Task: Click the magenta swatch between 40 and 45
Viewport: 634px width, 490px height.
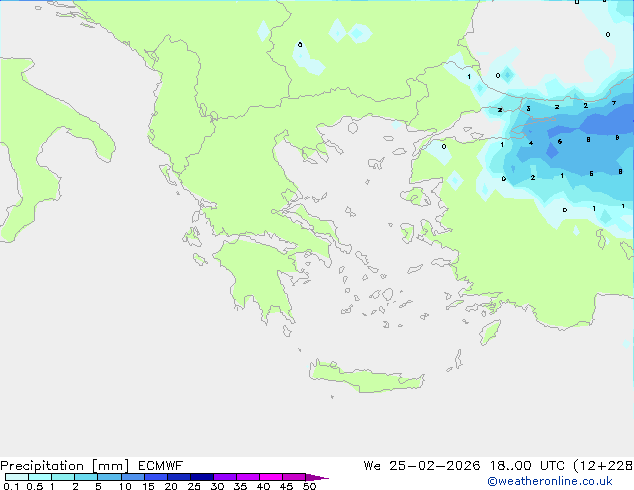Action: pyautogui.click(x=271, y=477)
